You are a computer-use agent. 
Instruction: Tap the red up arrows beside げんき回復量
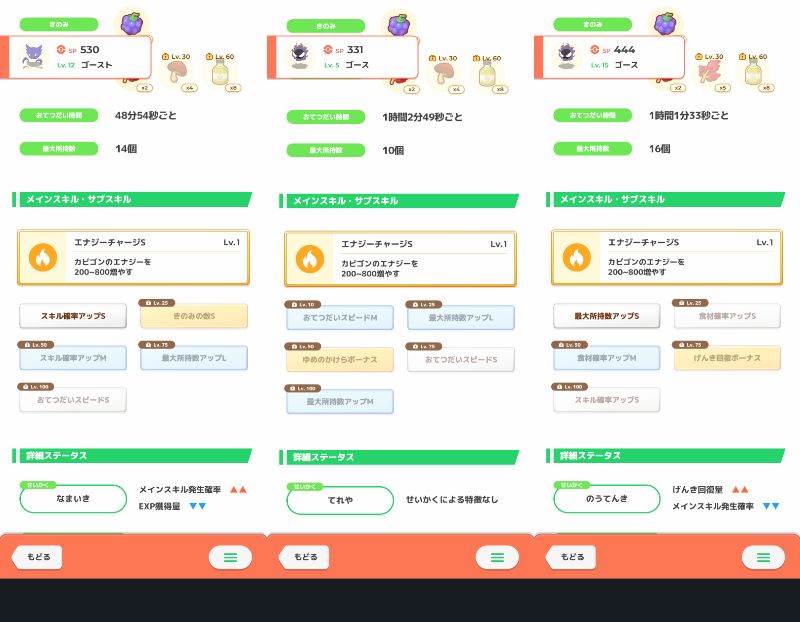tap(740, 489)
